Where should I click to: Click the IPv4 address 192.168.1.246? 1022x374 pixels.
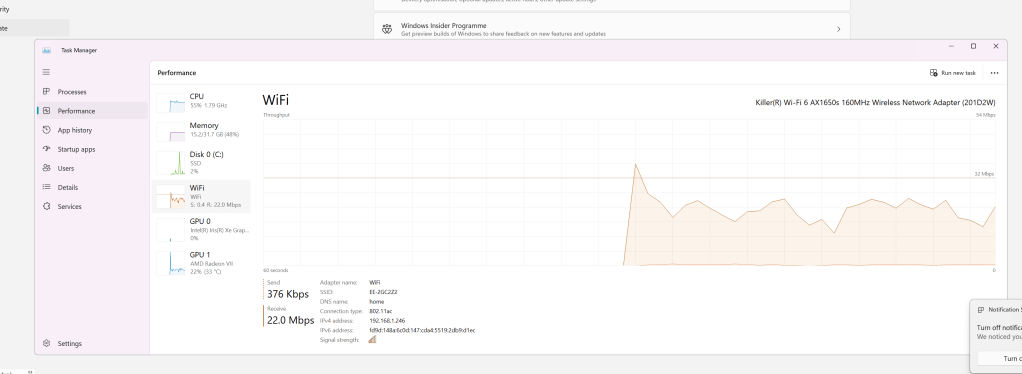point(387,321)
